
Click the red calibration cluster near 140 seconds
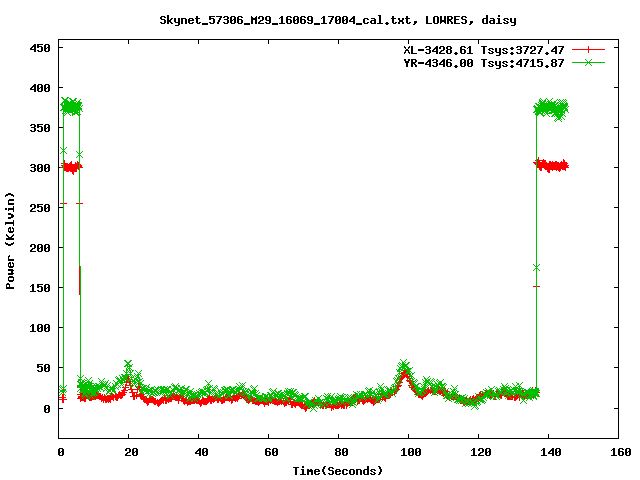click(551, 165)
